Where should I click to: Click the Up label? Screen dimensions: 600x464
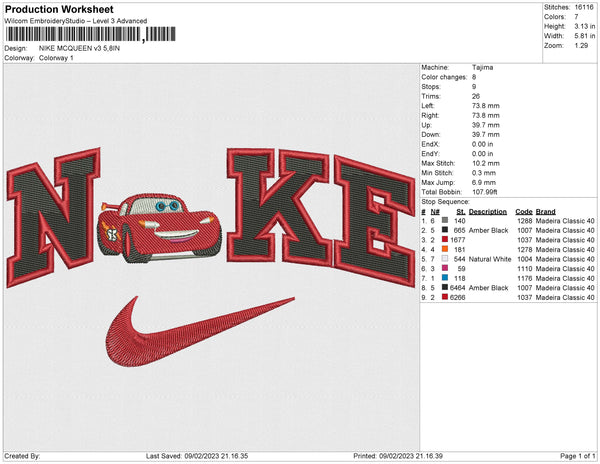426,125
